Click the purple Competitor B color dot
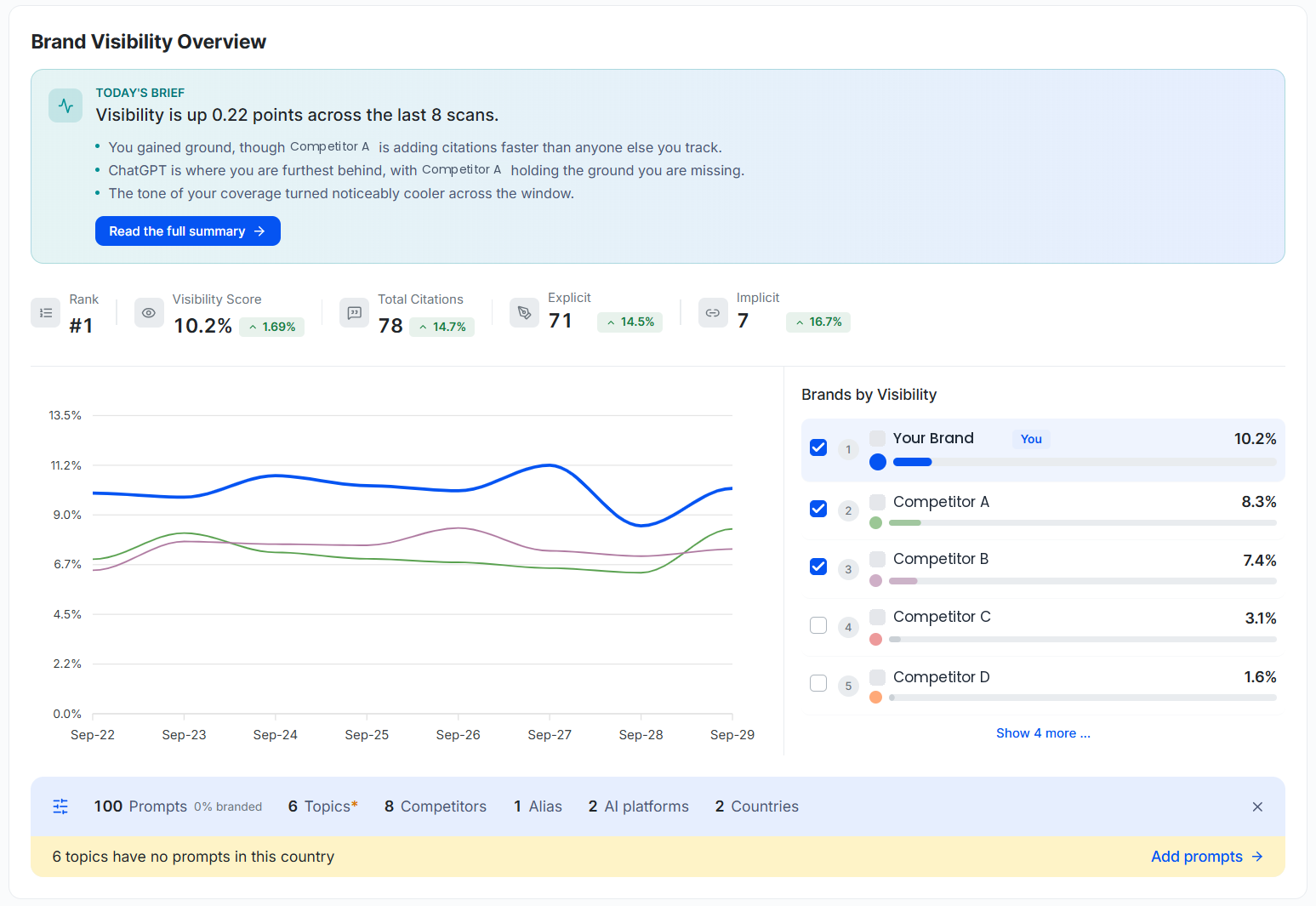This screenshot has width=1316, height=906. coord(876,581)
